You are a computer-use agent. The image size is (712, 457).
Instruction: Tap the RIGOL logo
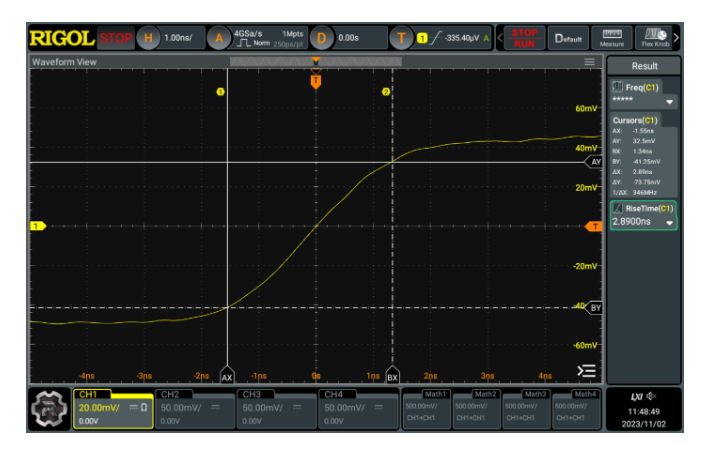[x=62, y=38]
